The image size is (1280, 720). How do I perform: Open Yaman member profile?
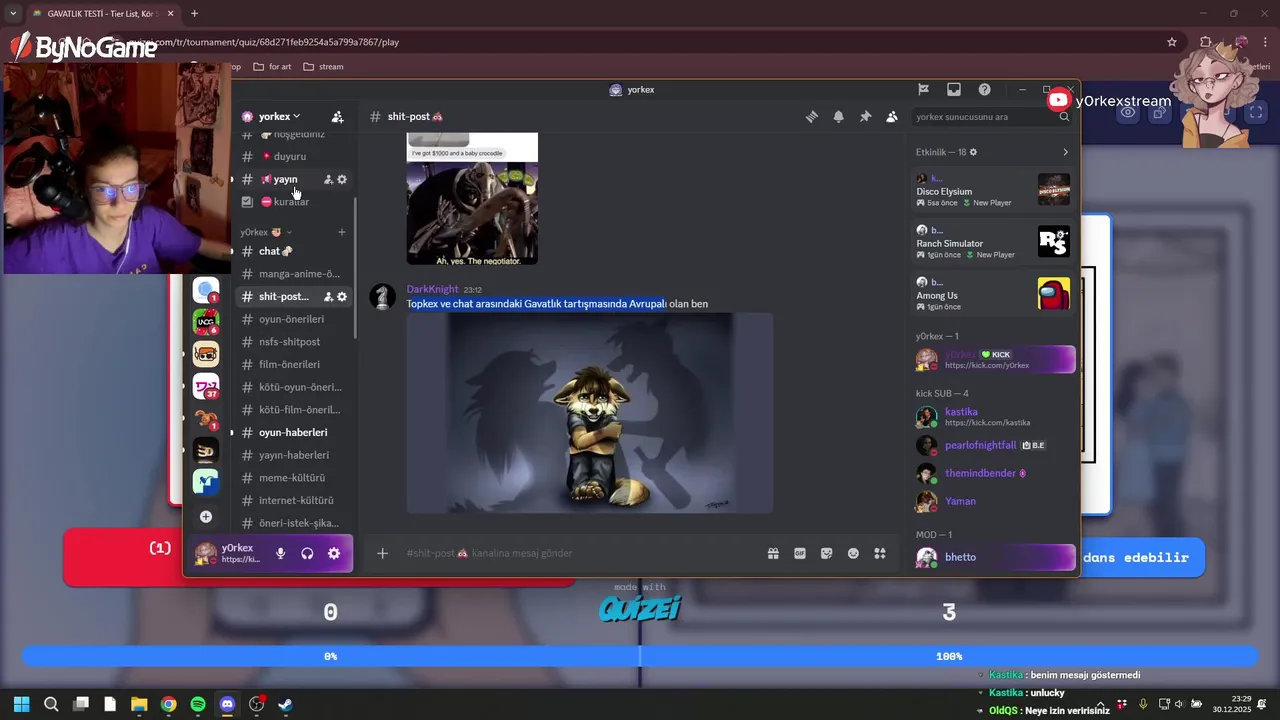pyautogui.click(x=995, y=501)
